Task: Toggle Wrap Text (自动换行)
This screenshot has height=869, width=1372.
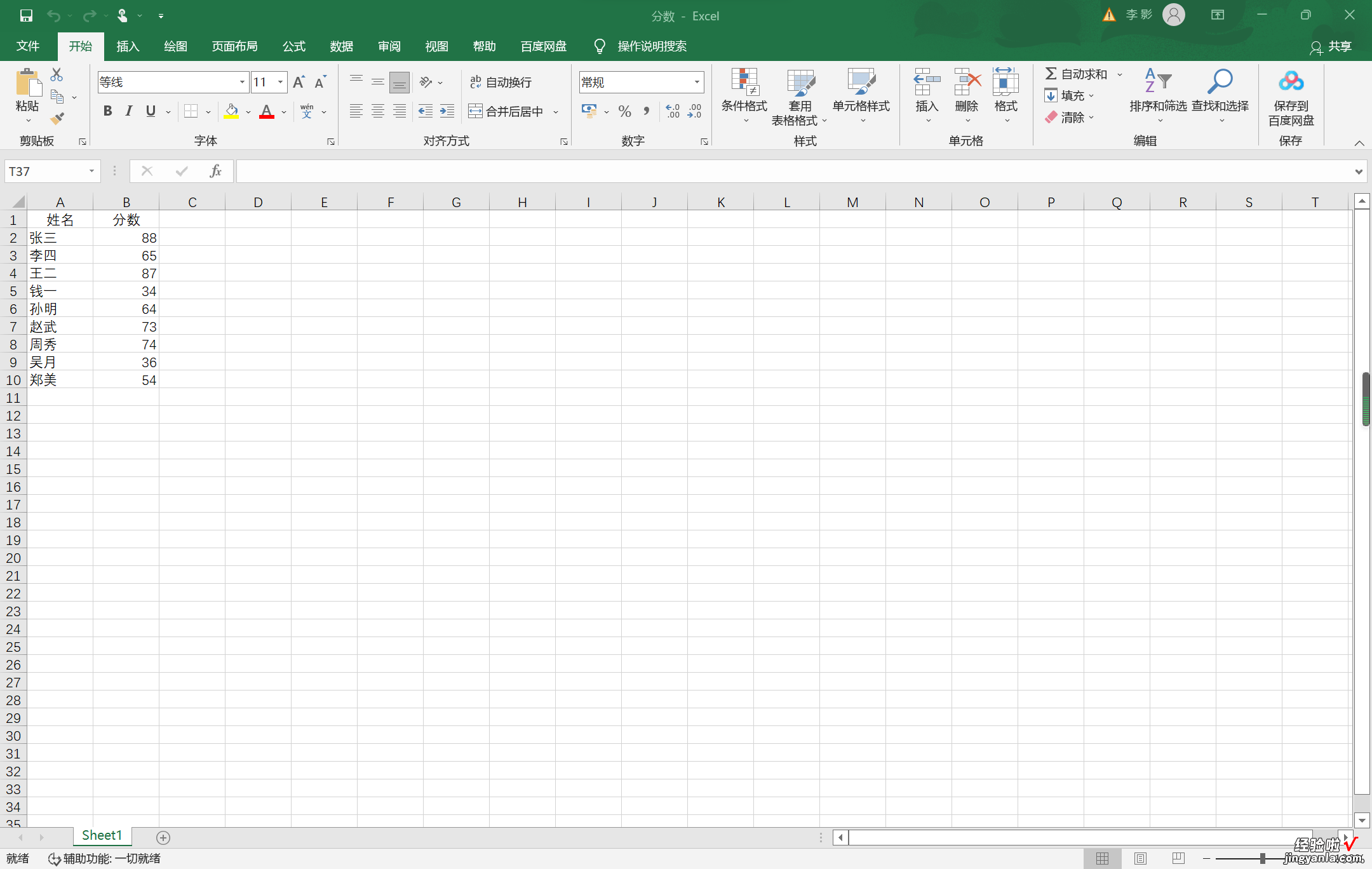Action: click(x=501, y=82)
